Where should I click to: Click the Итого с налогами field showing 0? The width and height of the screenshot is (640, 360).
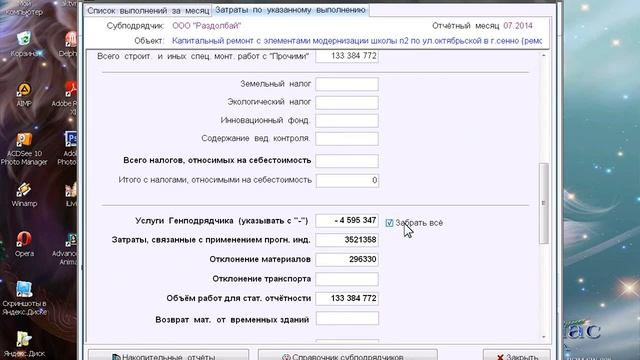(x=347, y=180)
